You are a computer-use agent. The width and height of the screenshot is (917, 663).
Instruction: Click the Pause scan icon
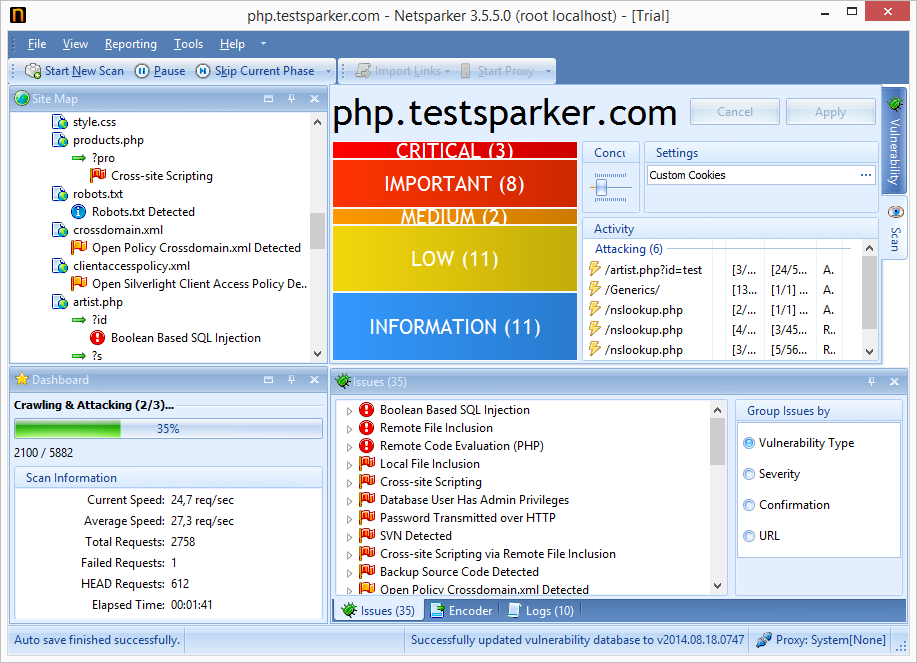click(x=142, y=71)
